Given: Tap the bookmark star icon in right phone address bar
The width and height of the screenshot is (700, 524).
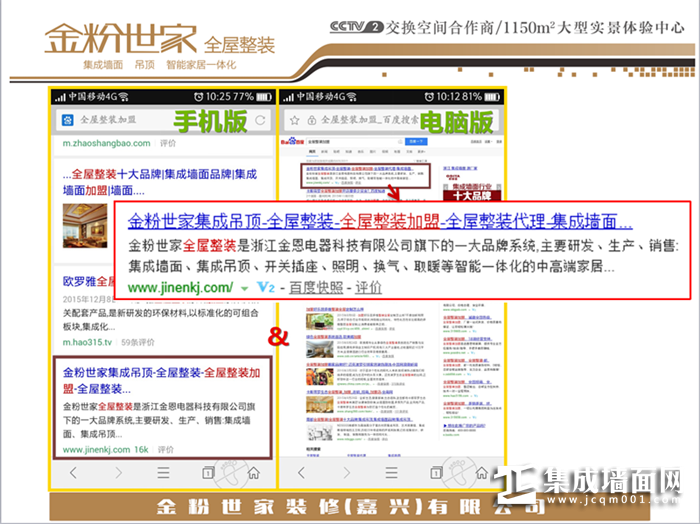Looking at the screenshot, I should coord(294,120).
